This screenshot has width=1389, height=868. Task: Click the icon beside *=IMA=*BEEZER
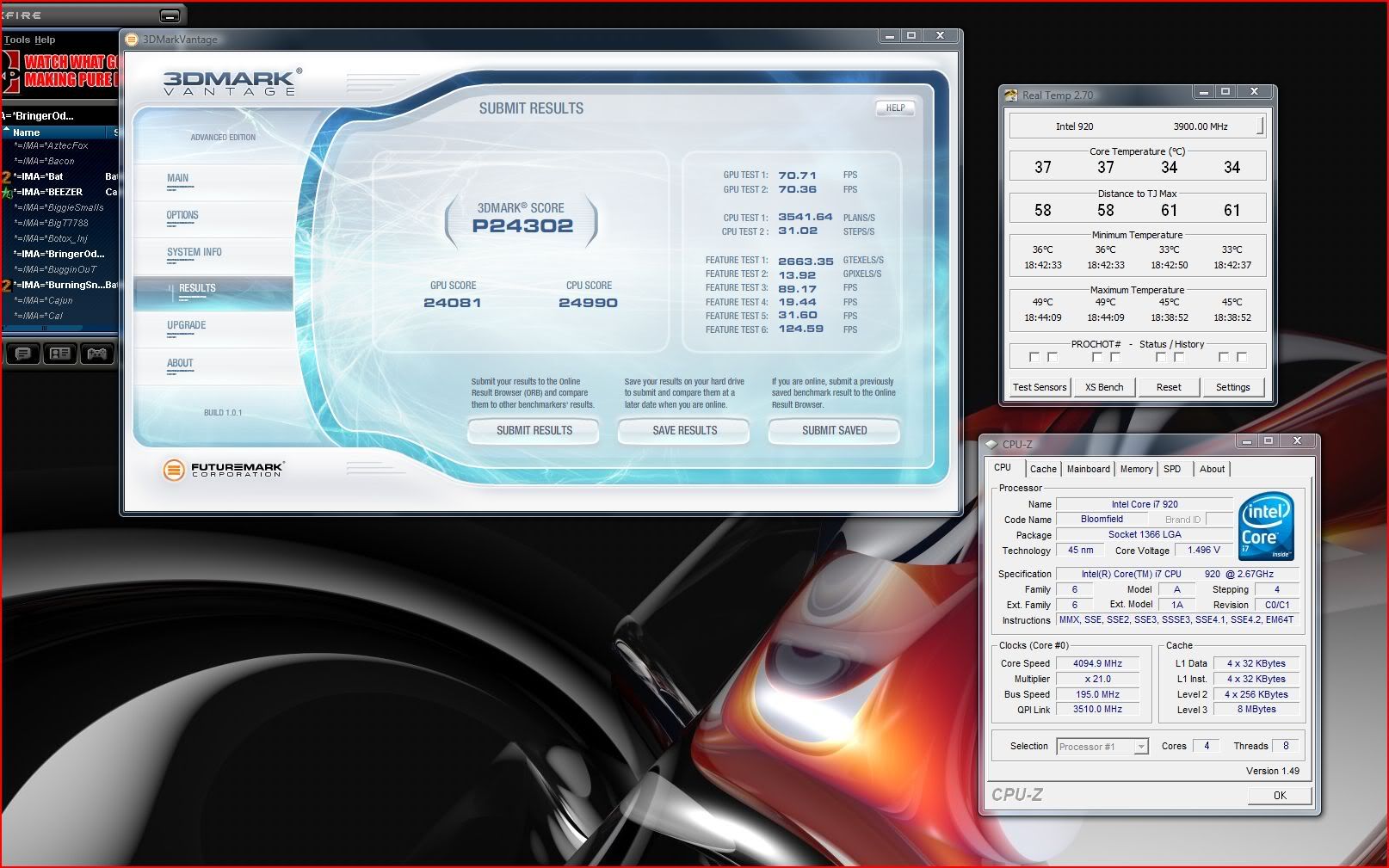(7, 193)
